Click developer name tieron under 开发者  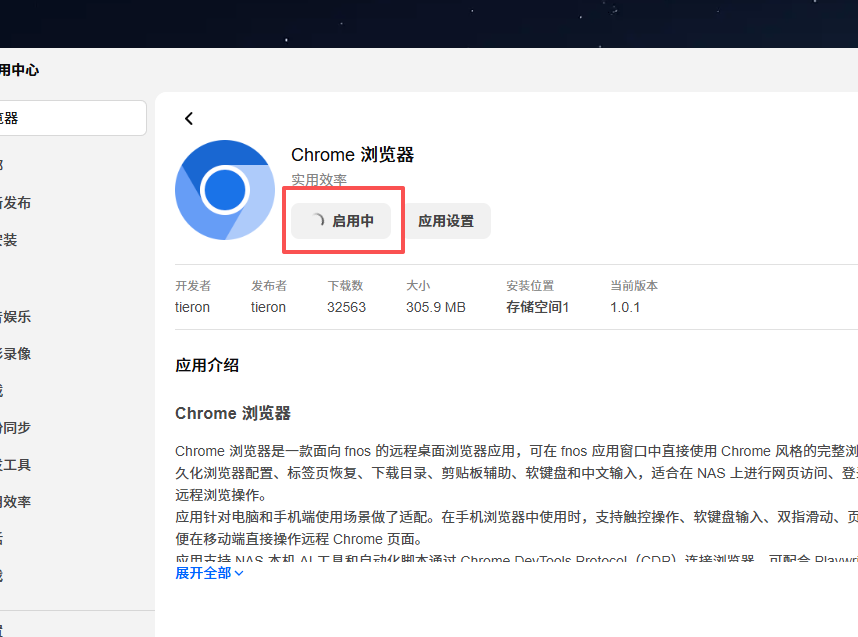[x=192, y=307]
